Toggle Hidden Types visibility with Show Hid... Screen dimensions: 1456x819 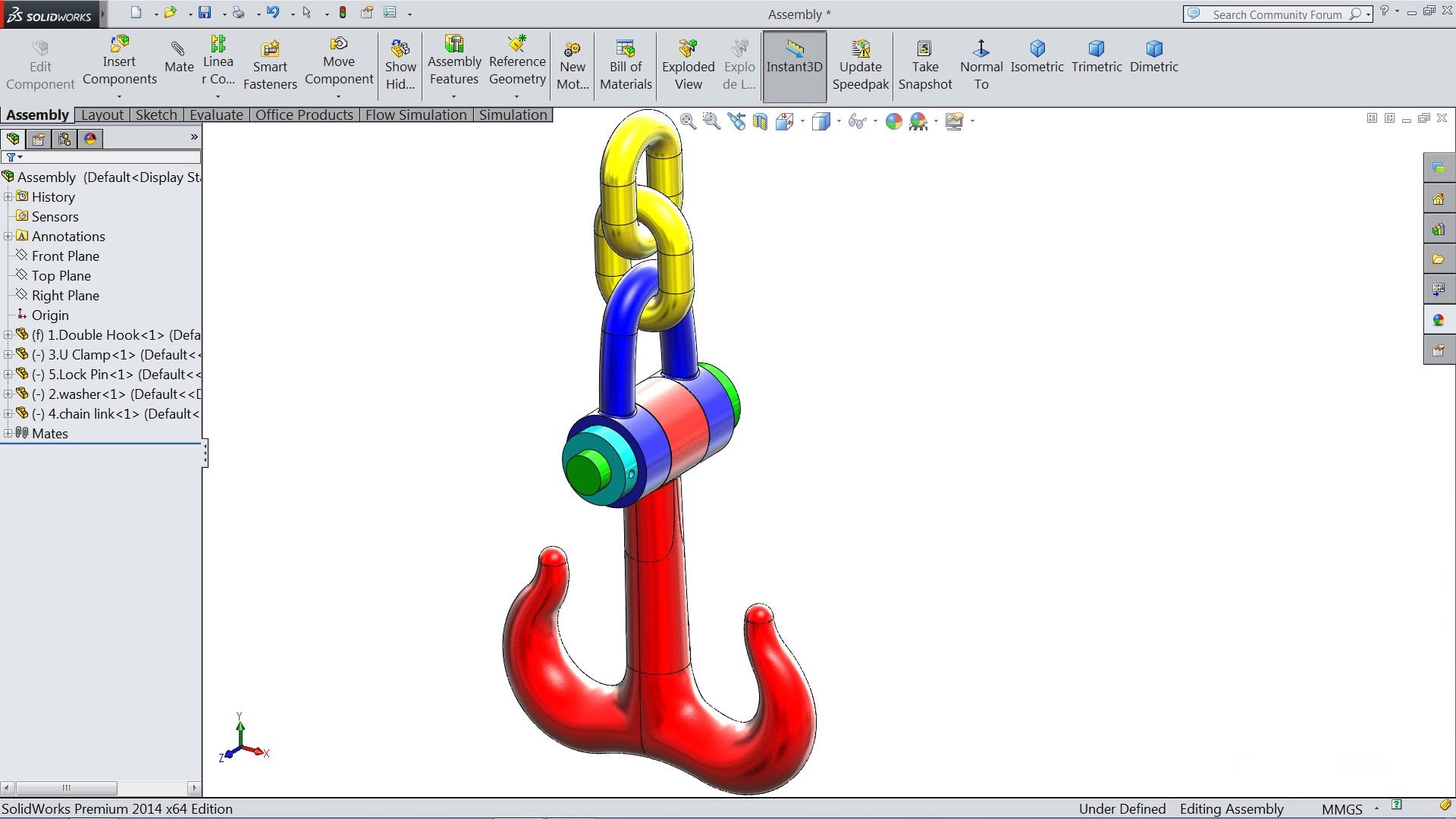(400, 64)
